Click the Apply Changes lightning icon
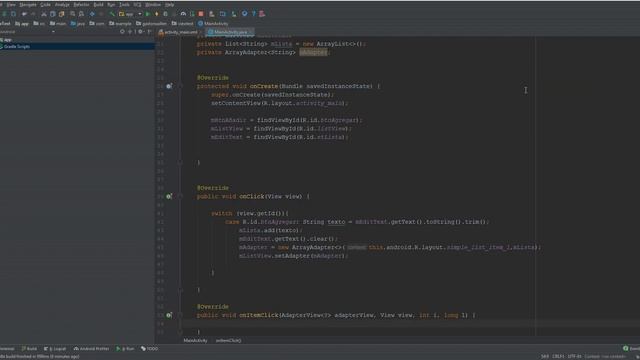 156,13
